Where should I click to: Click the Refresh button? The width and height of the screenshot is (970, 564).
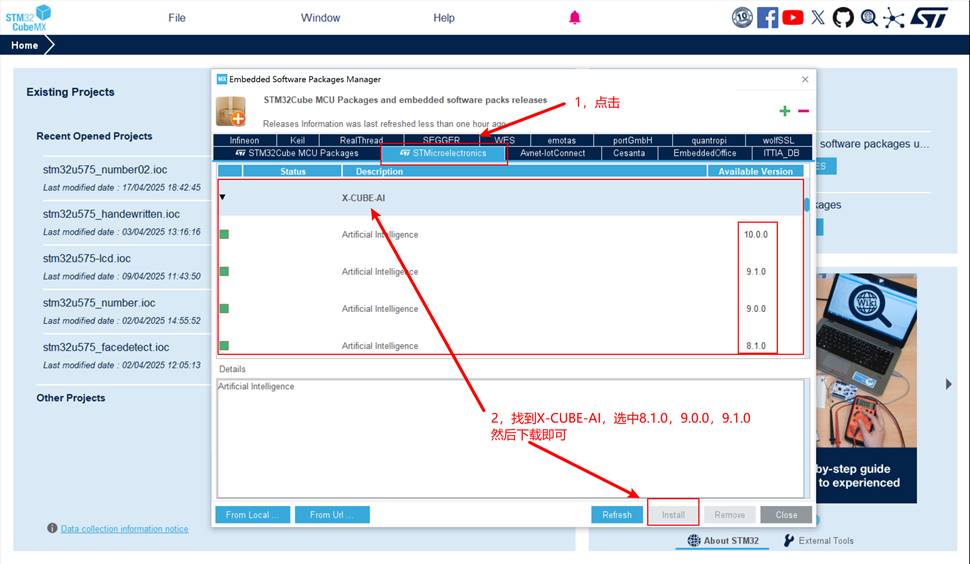coord(617,515)
